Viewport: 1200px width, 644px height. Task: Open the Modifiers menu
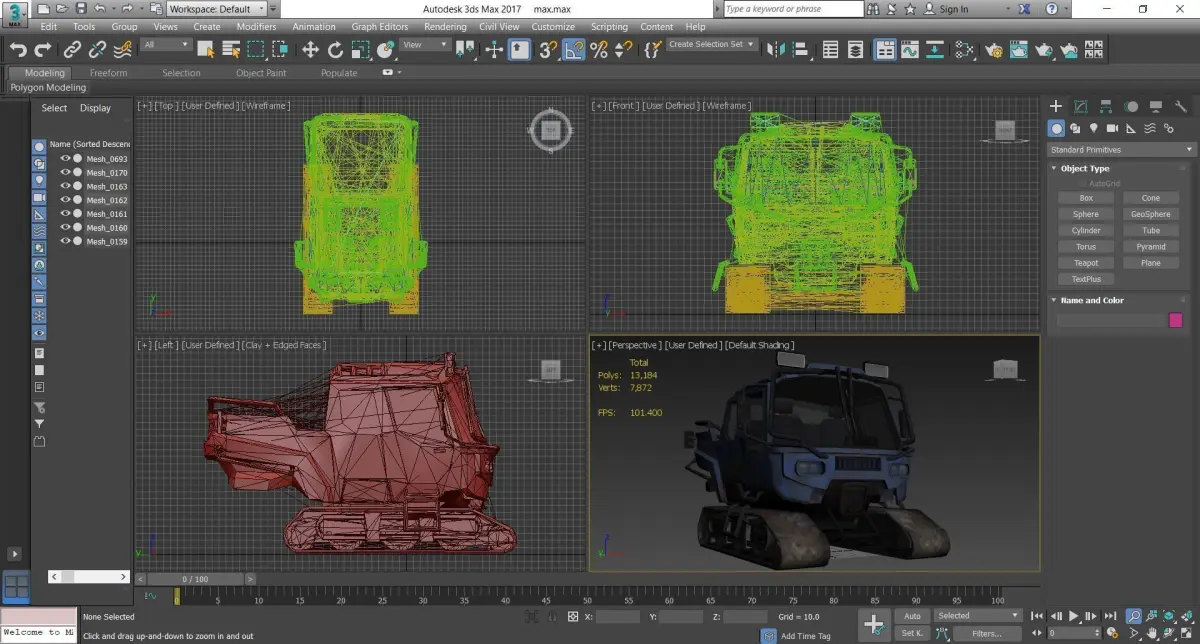coord(256,27)
